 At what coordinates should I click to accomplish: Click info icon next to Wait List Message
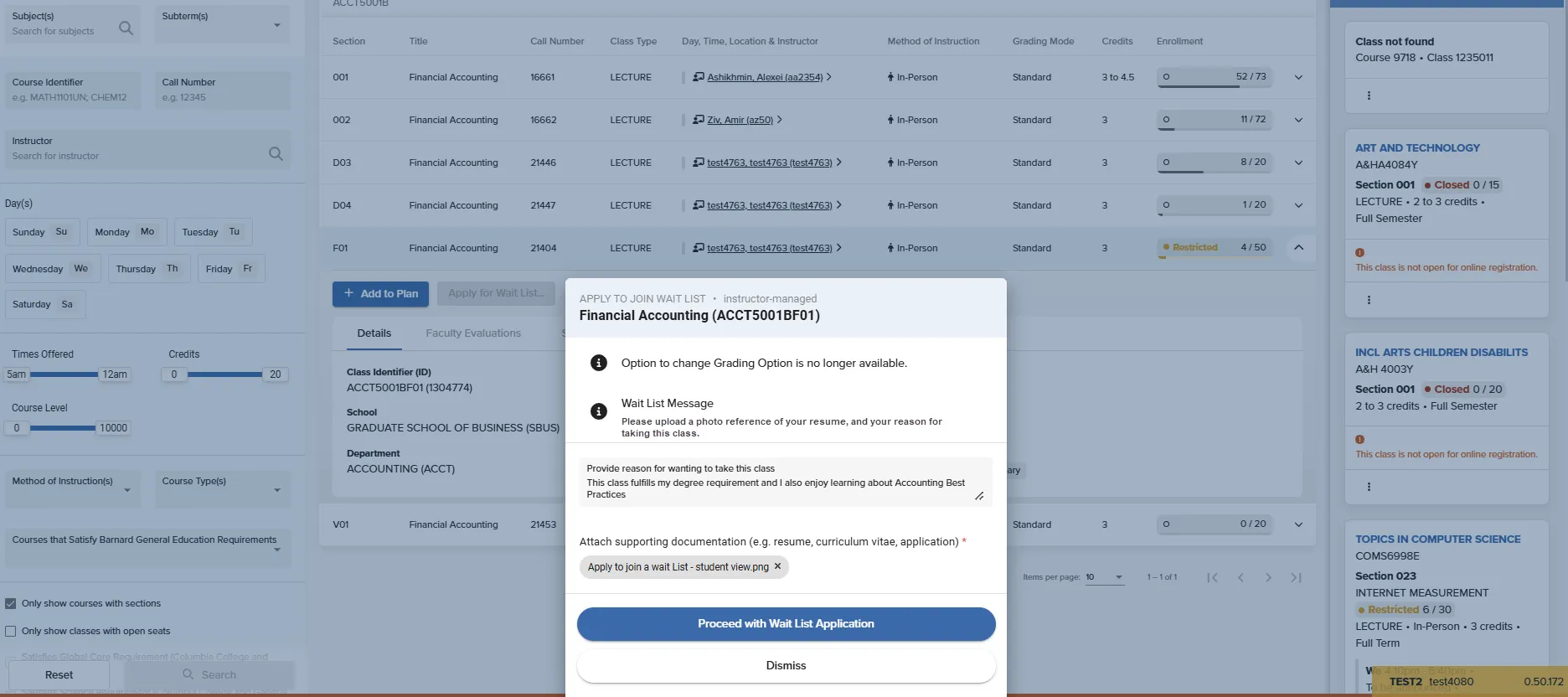(x=598, y=411)
